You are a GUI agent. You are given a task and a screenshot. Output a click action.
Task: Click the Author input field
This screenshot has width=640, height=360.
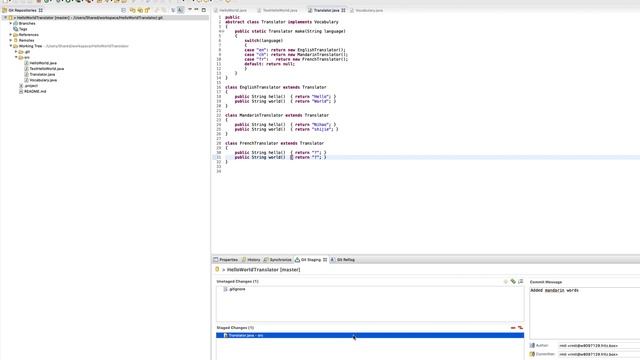599,346
